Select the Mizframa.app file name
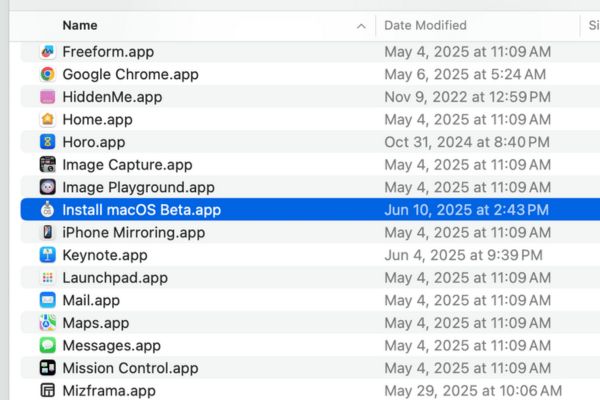 (109, 390)
